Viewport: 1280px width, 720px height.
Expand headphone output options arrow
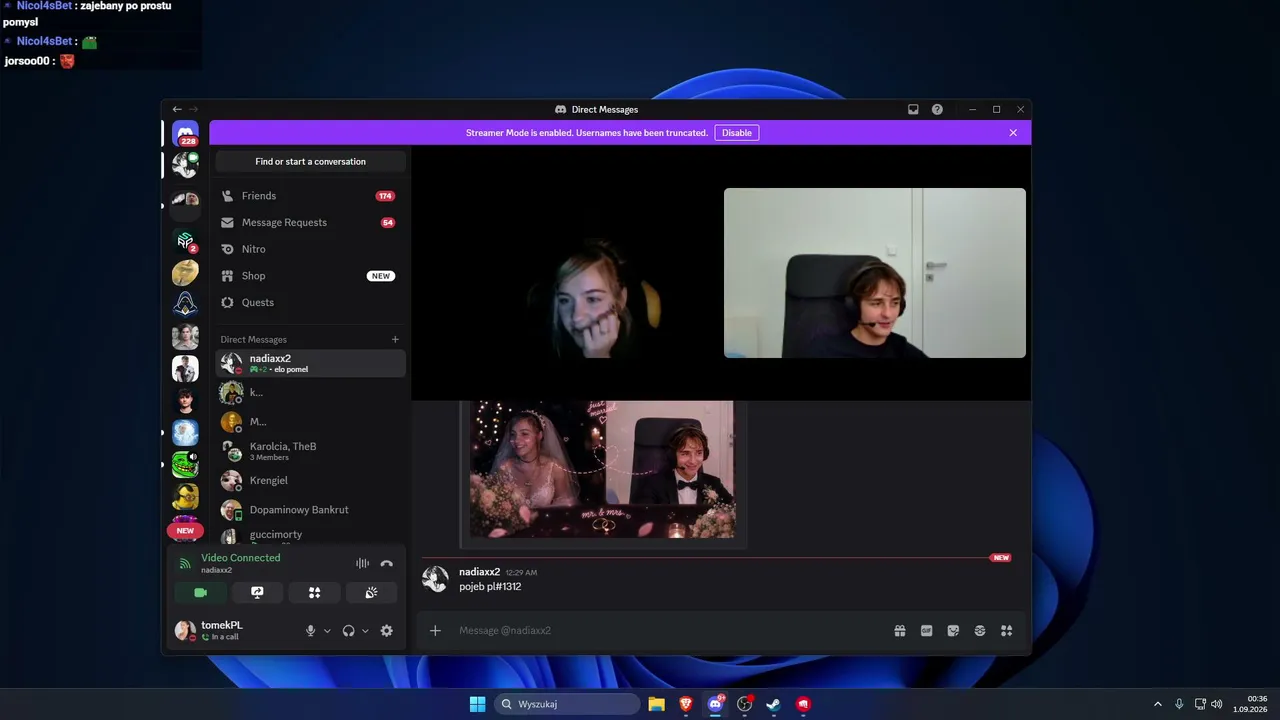pos(365,631)
